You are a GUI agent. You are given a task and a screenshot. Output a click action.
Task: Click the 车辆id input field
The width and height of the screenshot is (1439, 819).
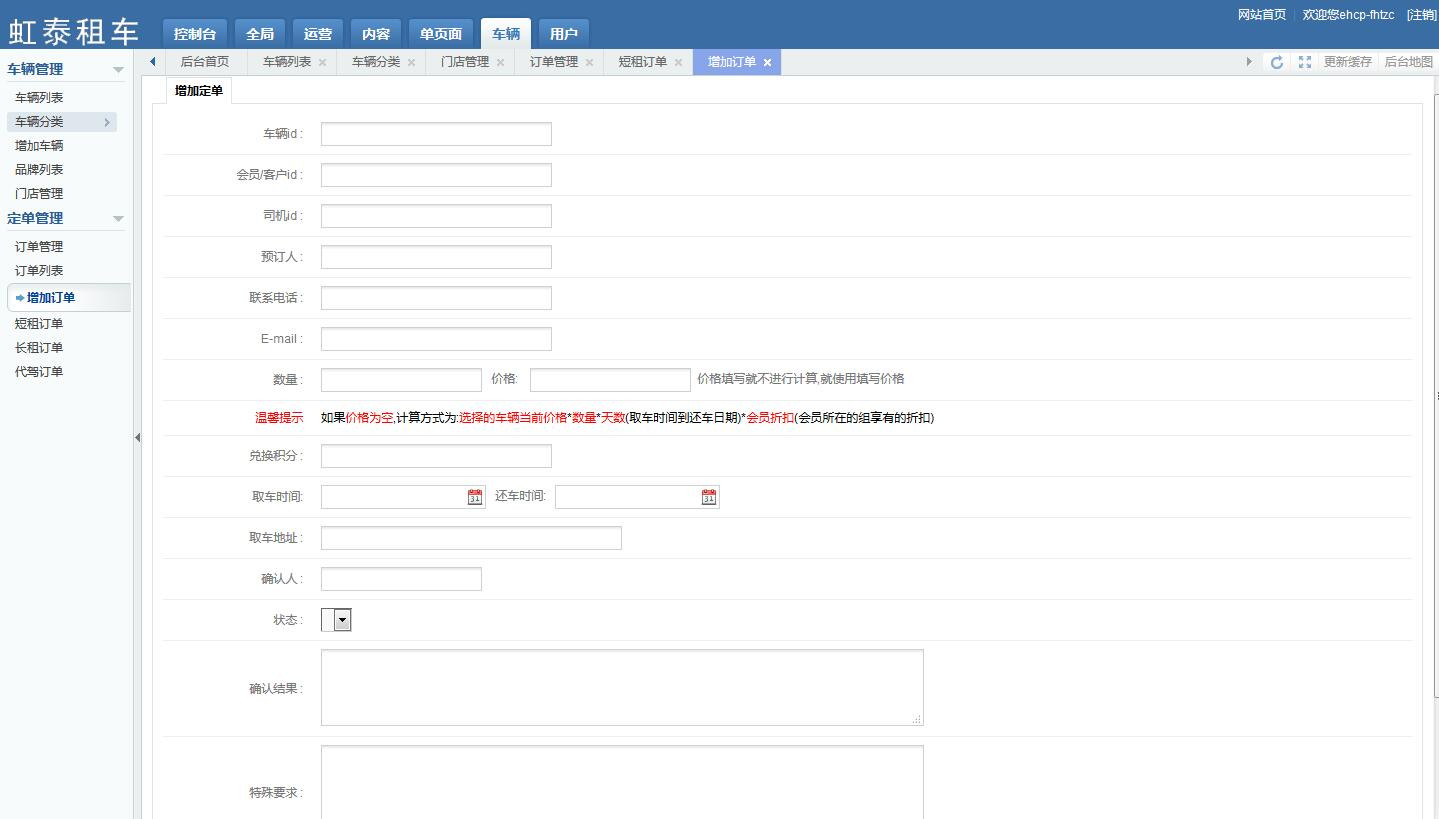click(436, 134)
